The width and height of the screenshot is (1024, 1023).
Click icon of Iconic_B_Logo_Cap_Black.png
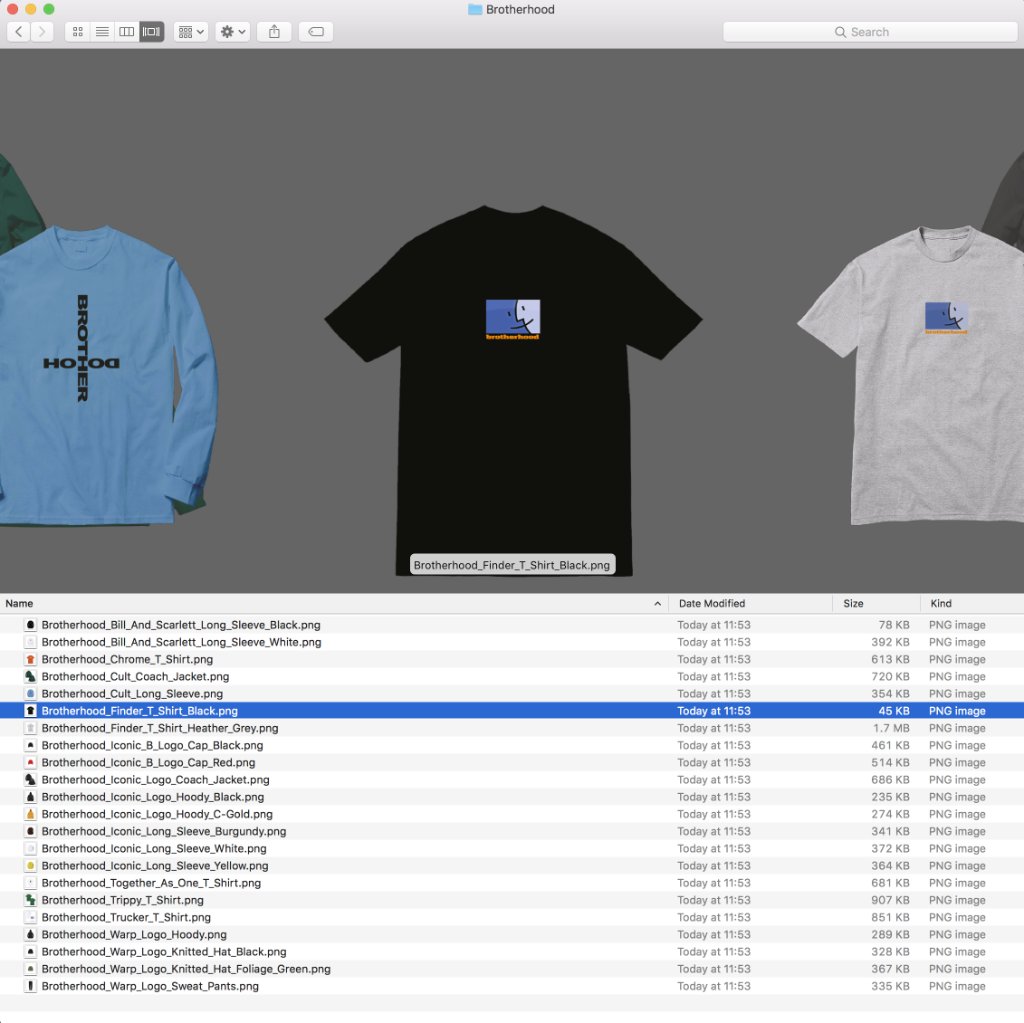click(x=30, y=745)
